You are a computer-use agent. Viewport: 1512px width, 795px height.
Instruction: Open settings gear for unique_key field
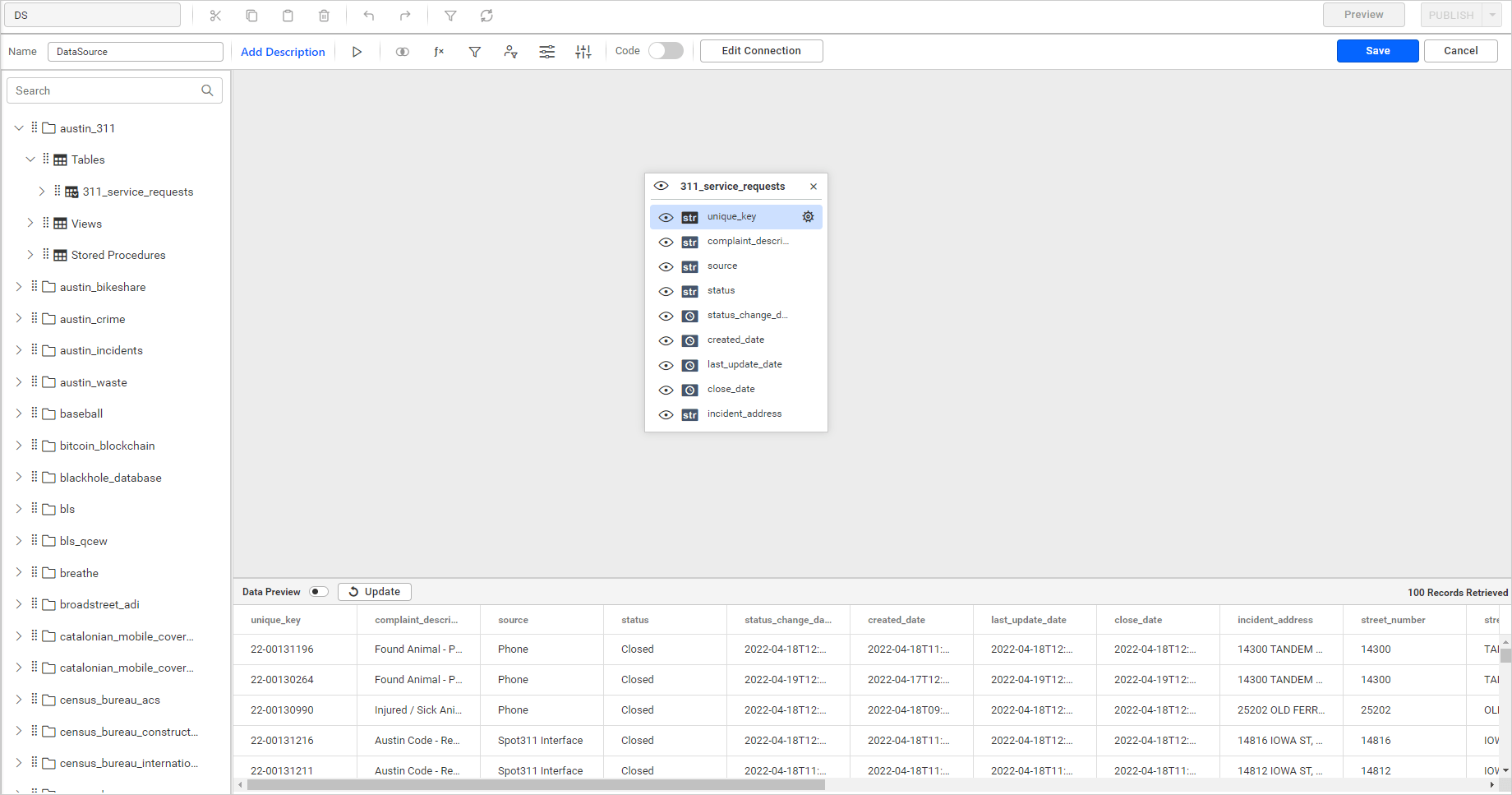808,216
